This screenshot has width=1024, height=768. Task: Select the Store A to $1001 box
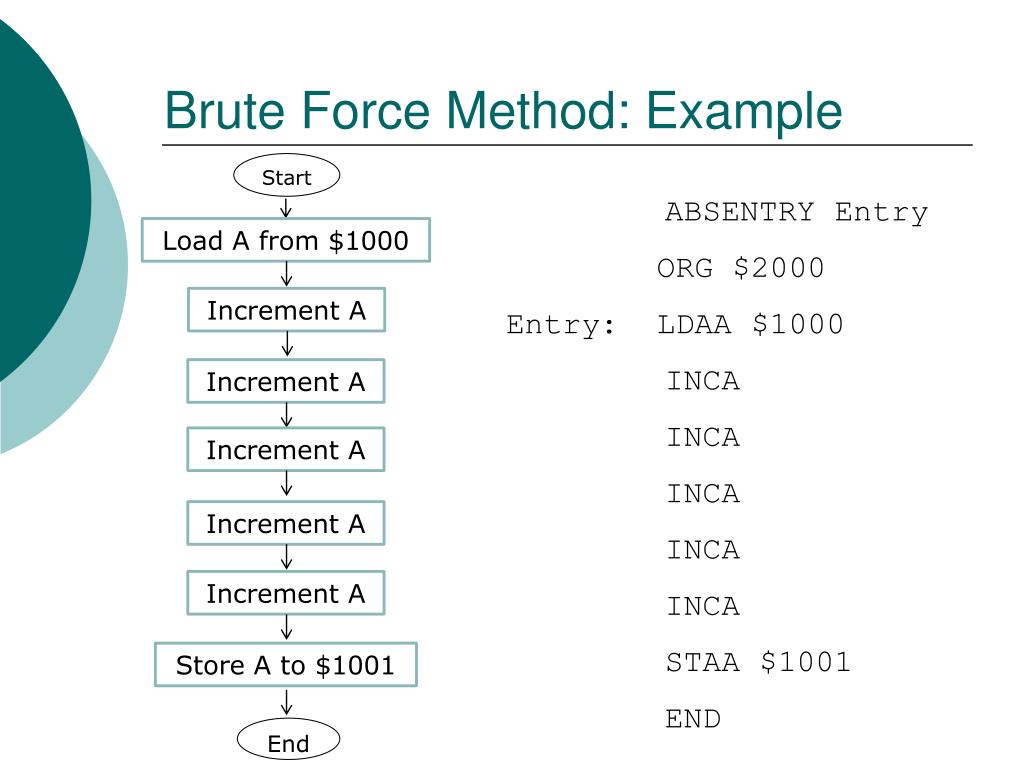pos(286,665)
